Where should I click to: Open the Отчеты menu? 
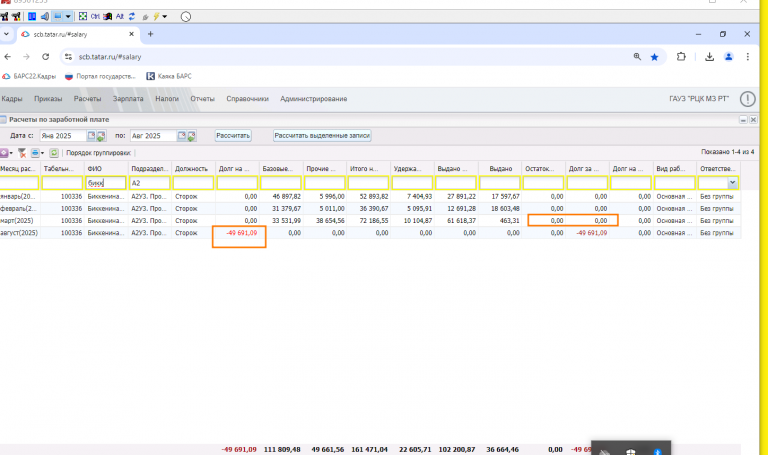202,99
